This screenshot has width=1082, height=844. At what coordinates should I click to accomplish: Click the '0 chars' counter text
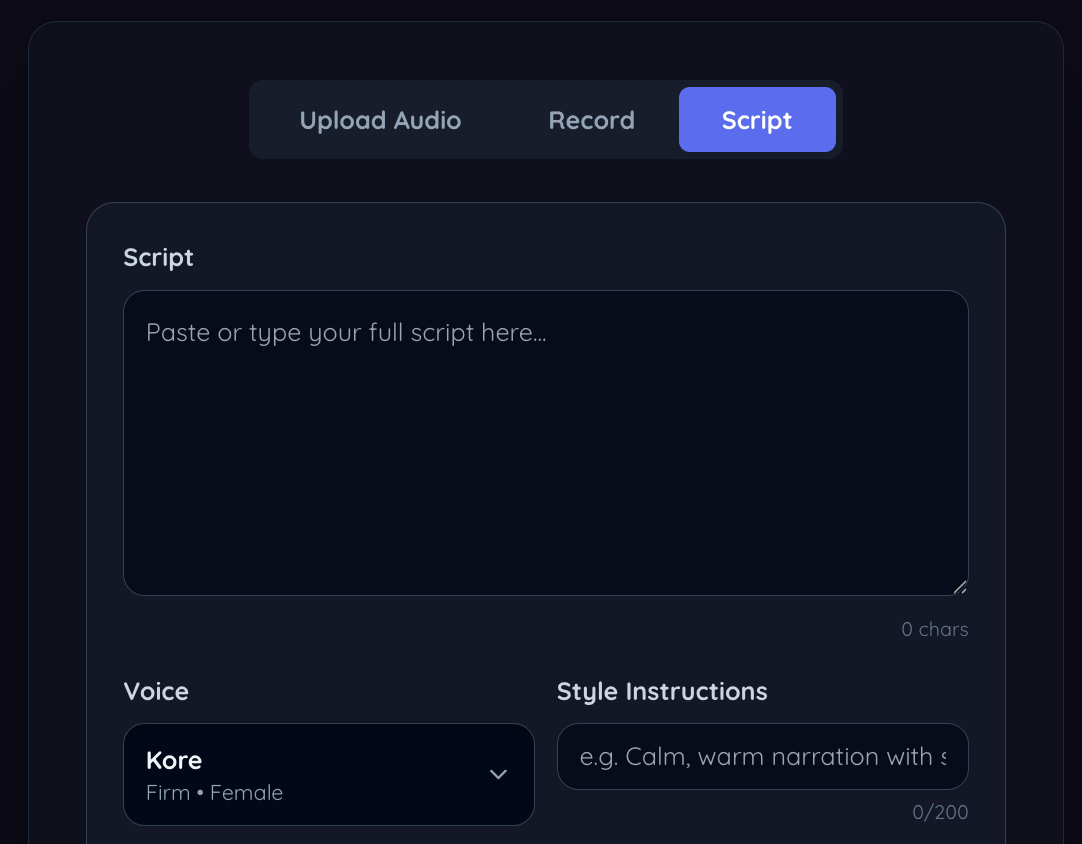(934, 629)
